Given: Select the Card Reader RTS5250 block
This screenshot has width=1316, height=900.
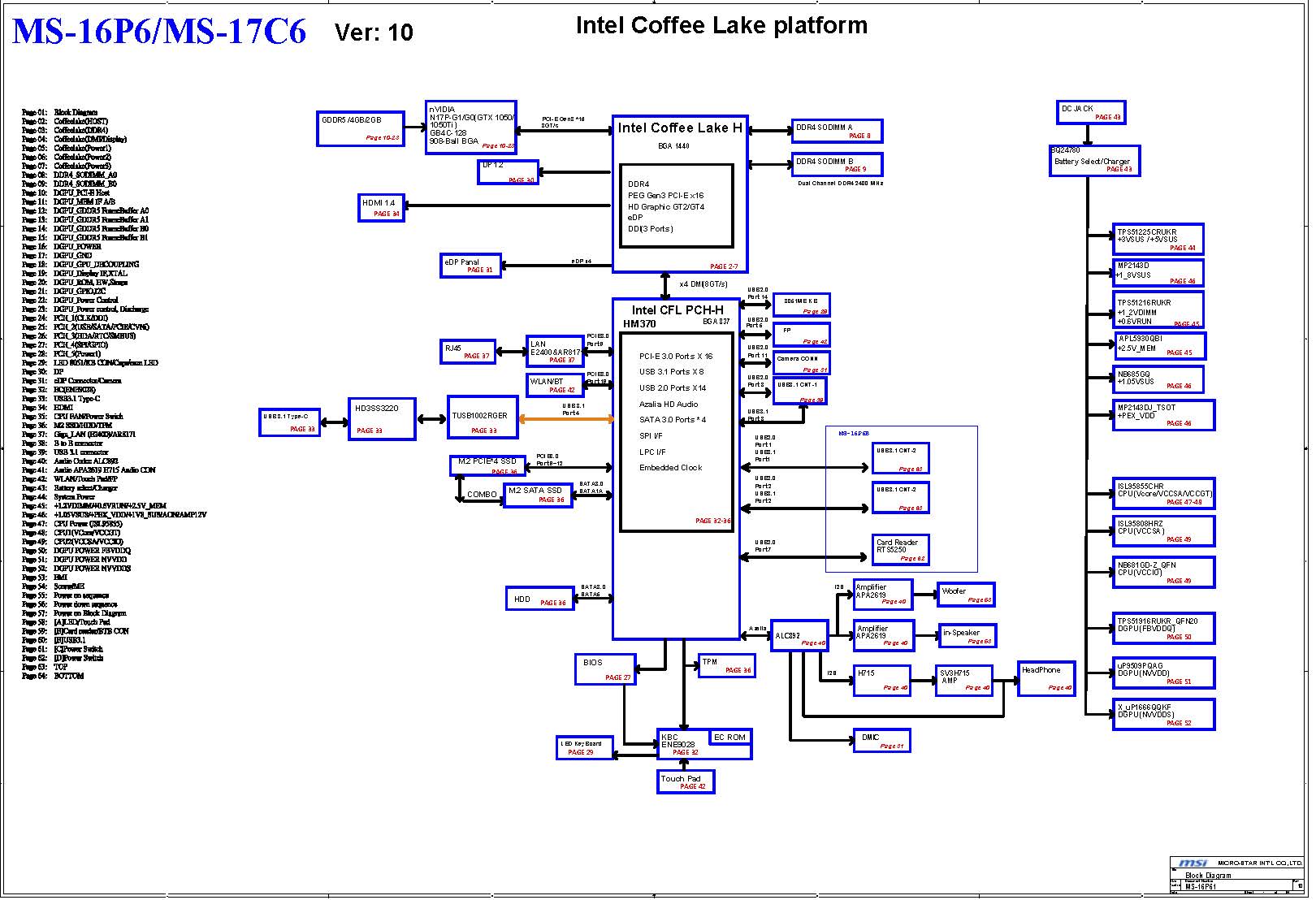Looking at the screenshot, I should (x=901, y=549).
